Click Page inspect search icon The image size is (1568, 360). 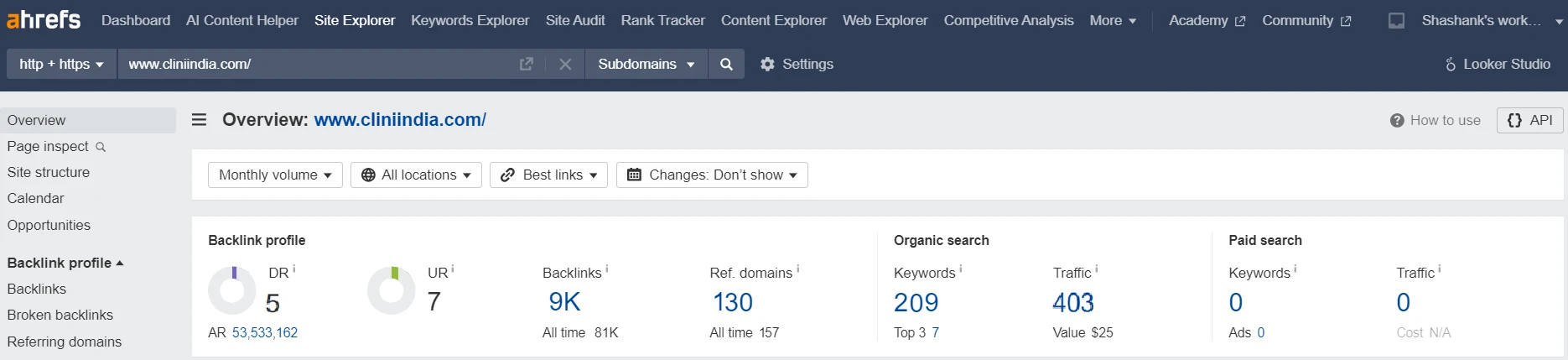tap(101, 147)
